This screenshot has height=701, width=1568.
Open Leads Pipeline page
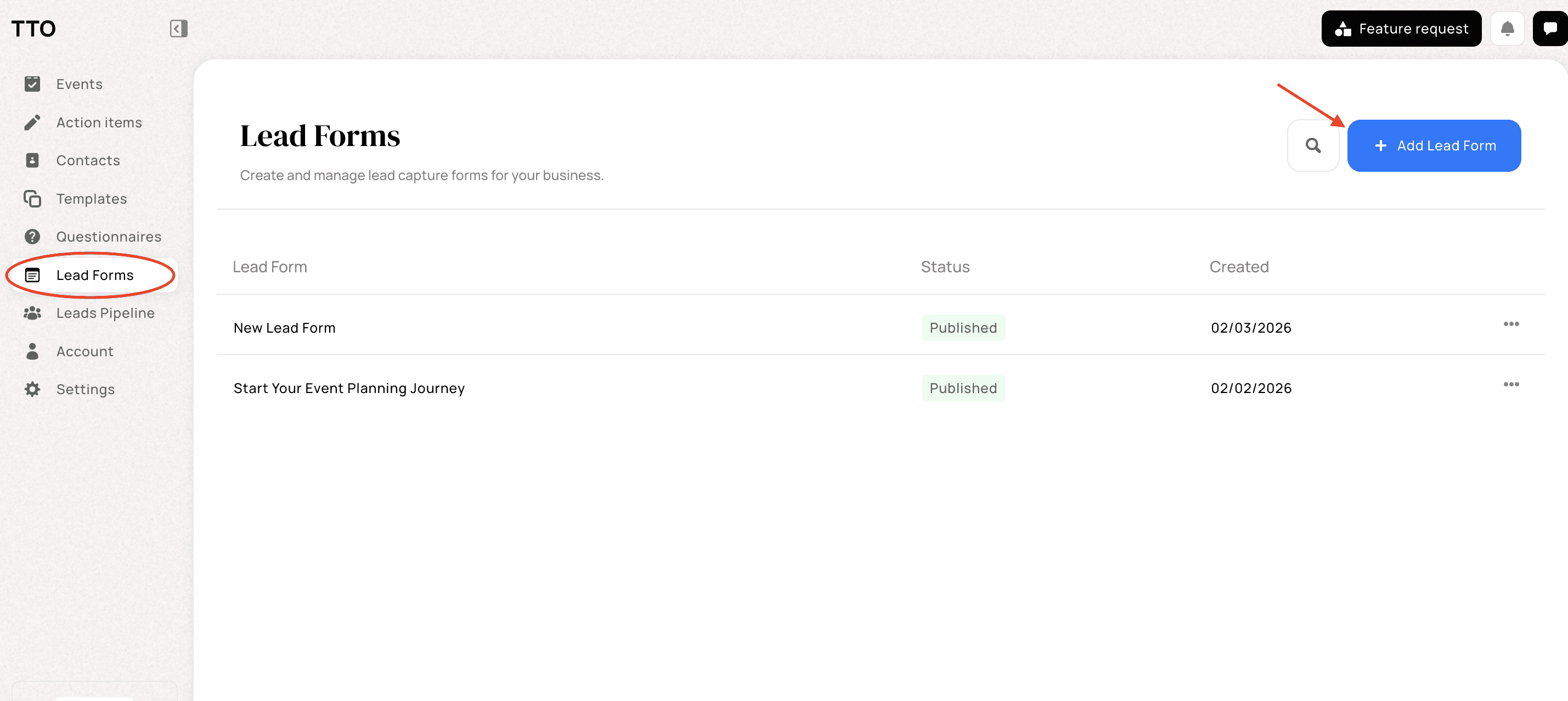point(105,313)
